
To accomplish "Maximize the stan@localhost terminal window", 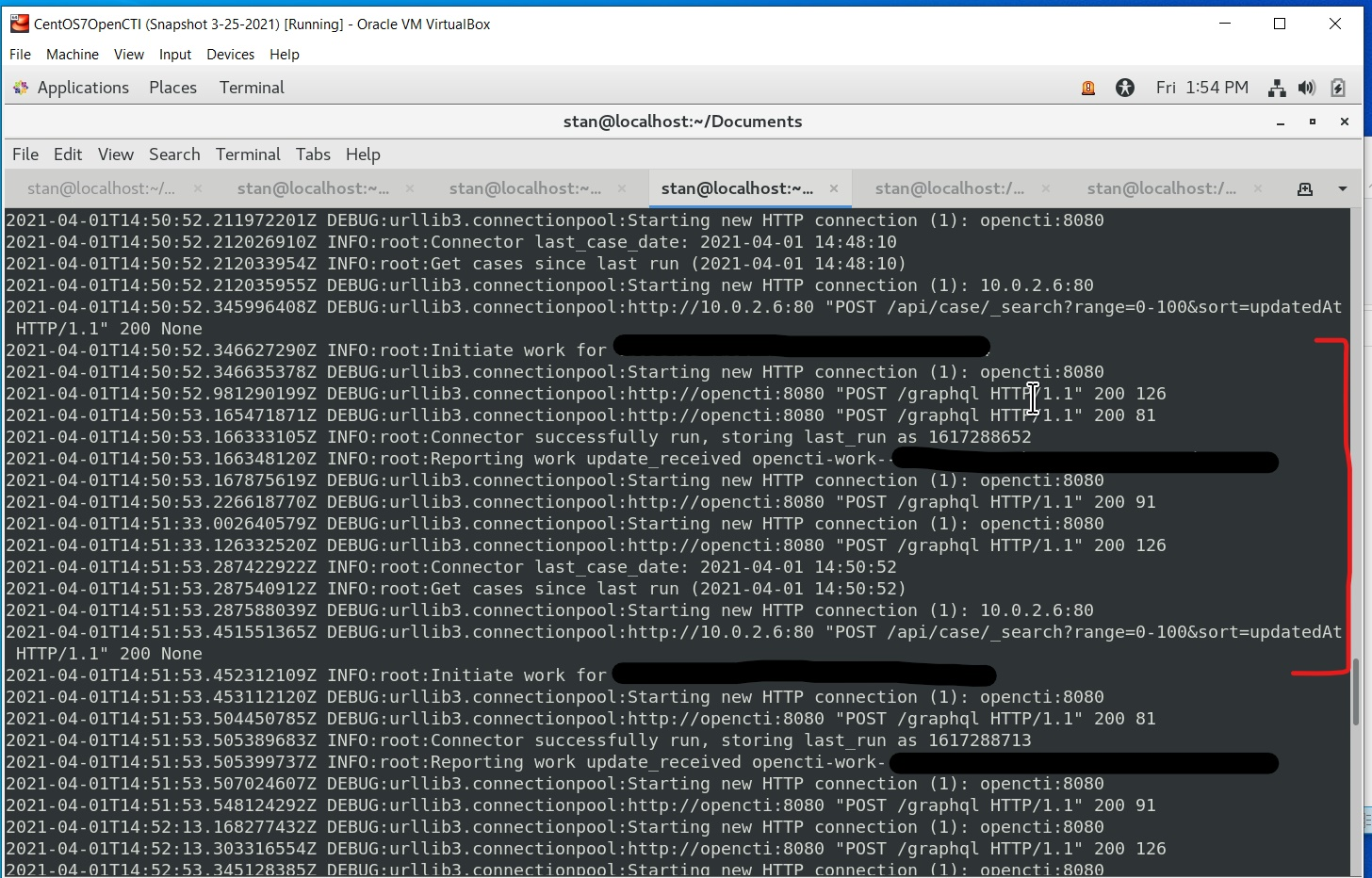I will (x=1313, y=122).
